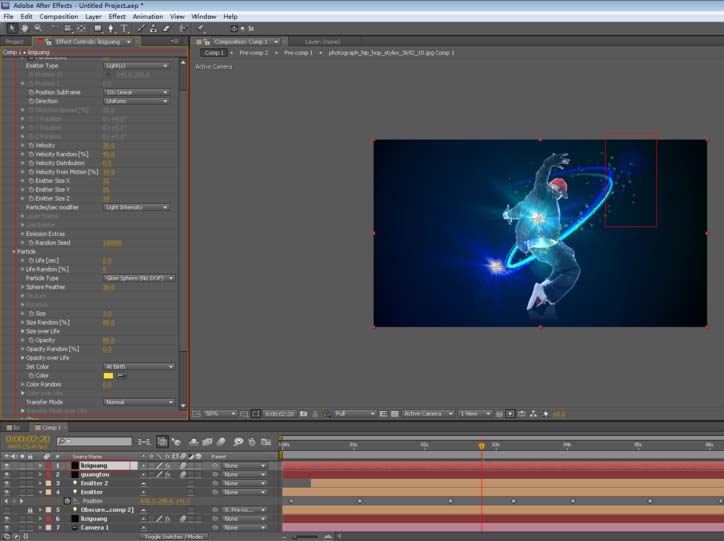
Task: Select the Horizontal Type tool
Action: coord(124,29)
